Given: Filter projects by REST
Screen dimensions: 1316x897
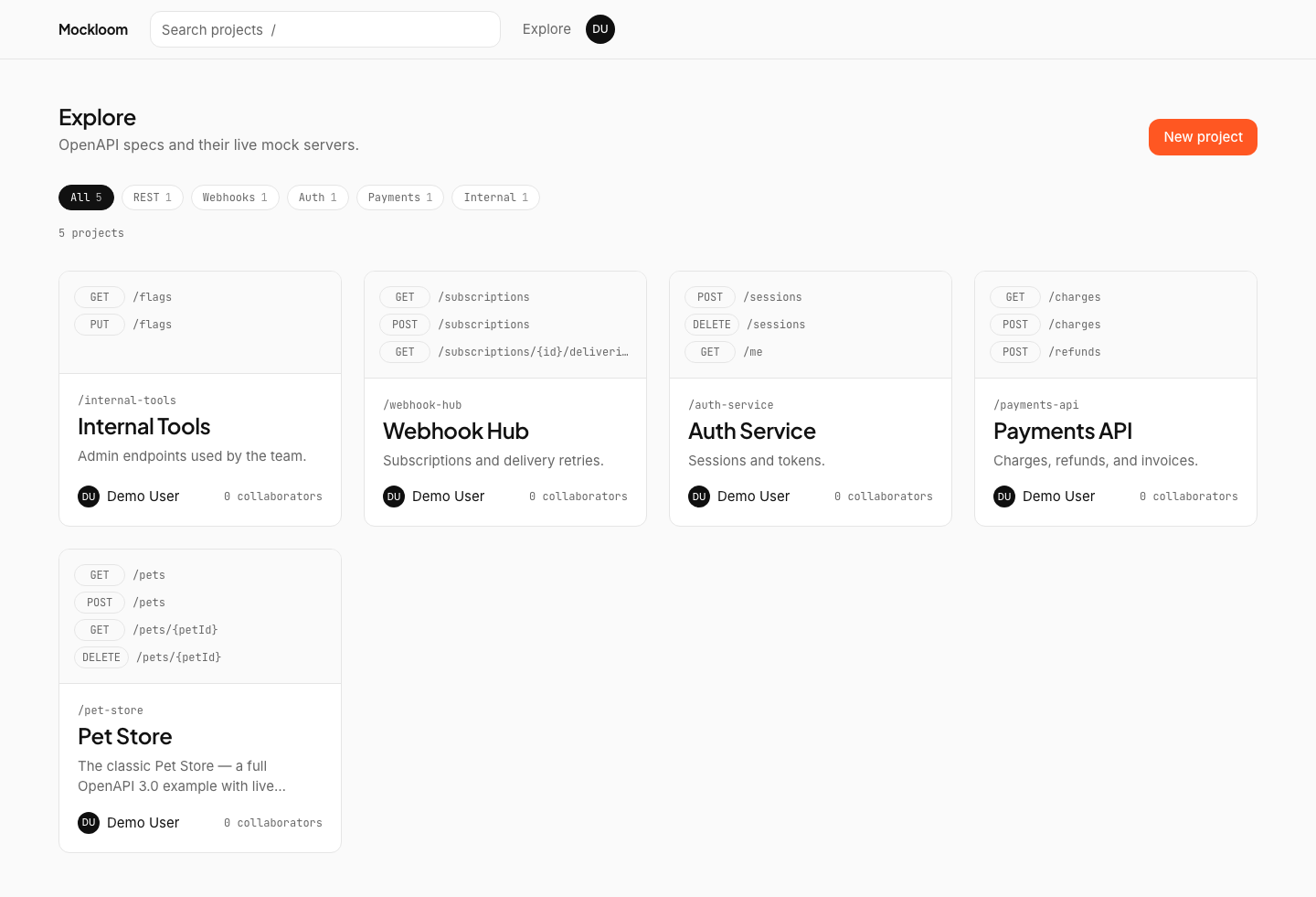Looking at the screenshot, I should coord(153,198).
